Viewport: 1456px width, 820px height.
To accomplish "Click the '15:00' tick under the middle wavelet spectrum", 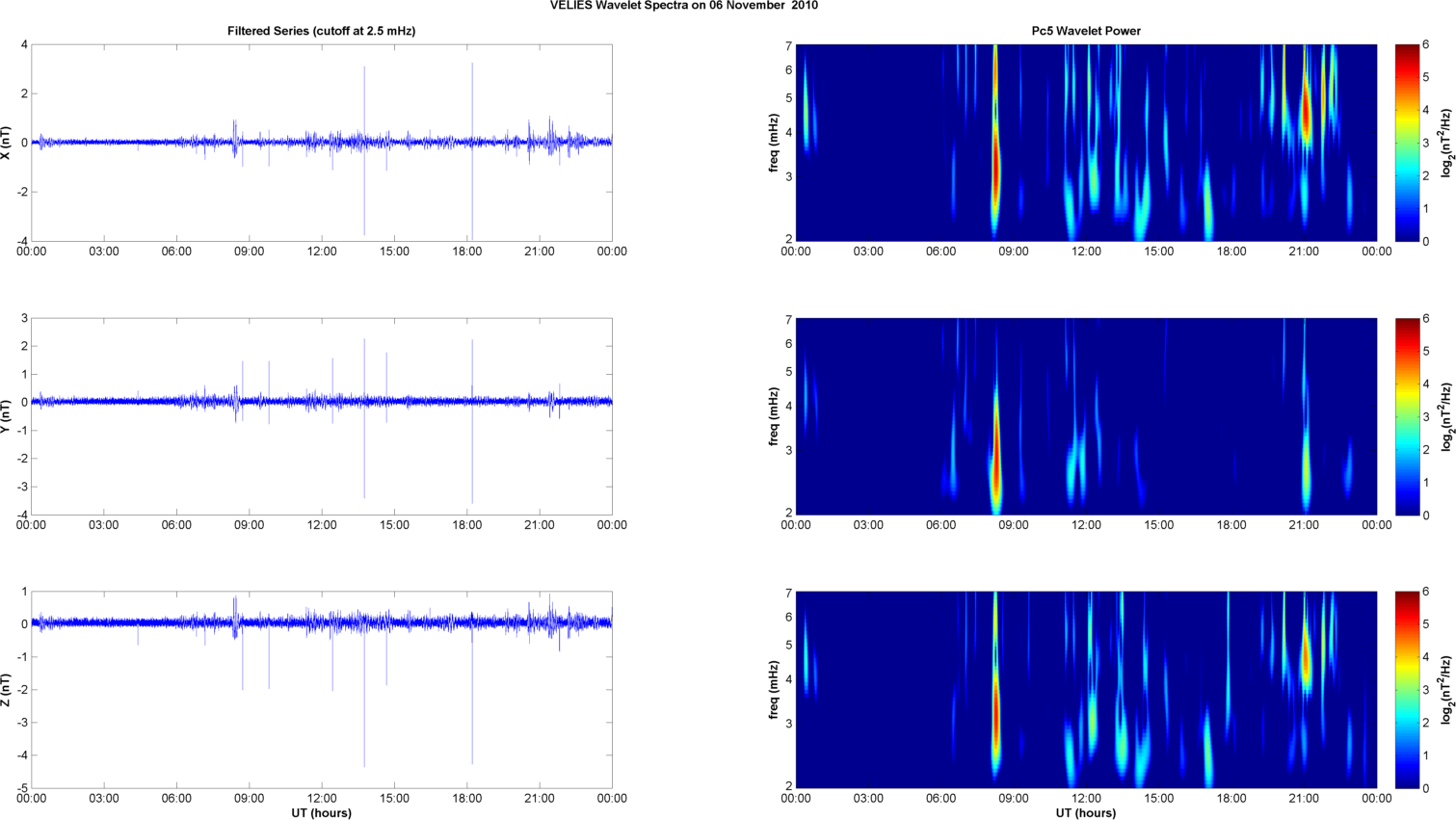I will click(x=1159, y=525).
